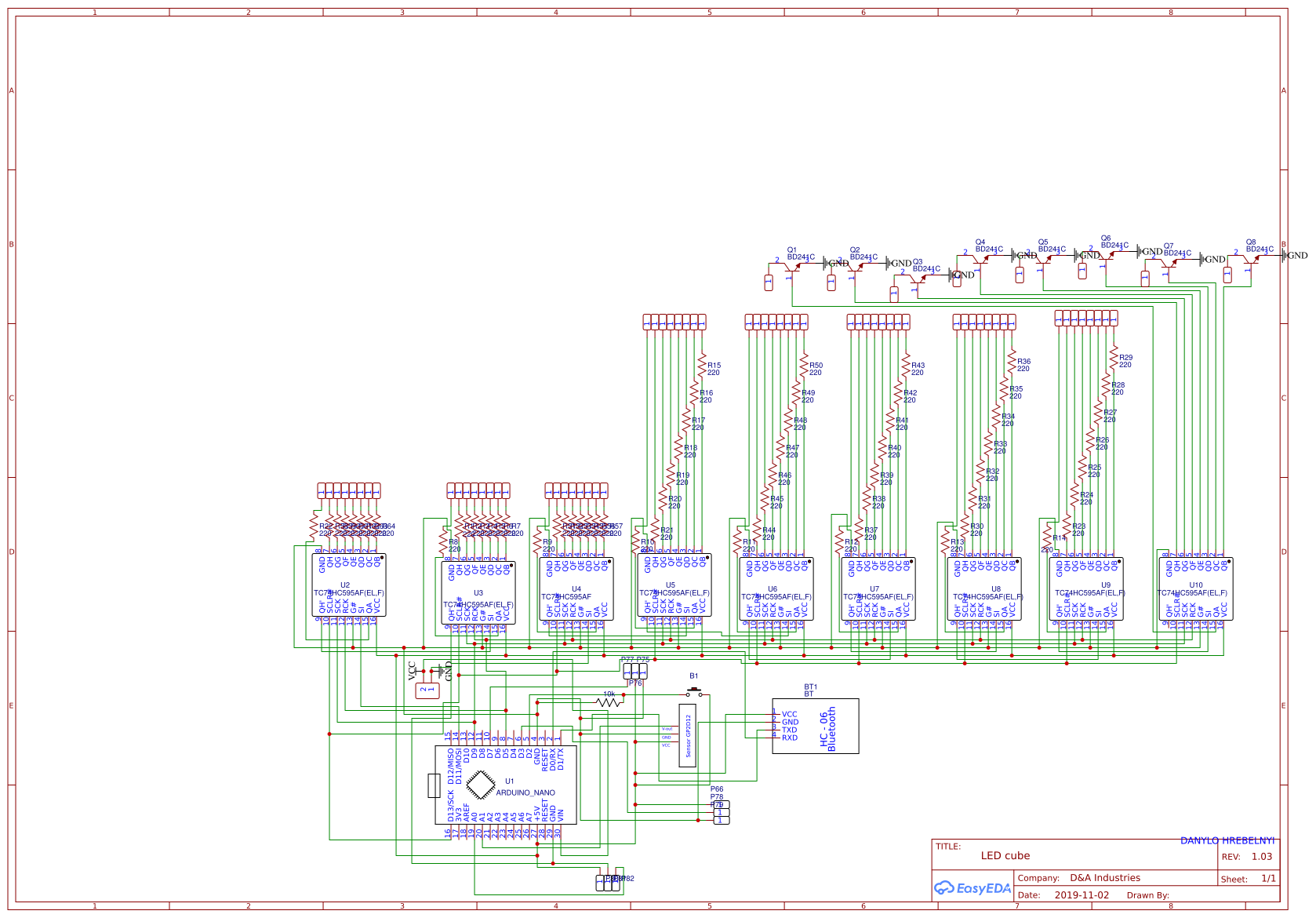The width and height of the screenshot is (1316, 918).
Task: Click the LED cube title text
Action: click(1006, 855)
